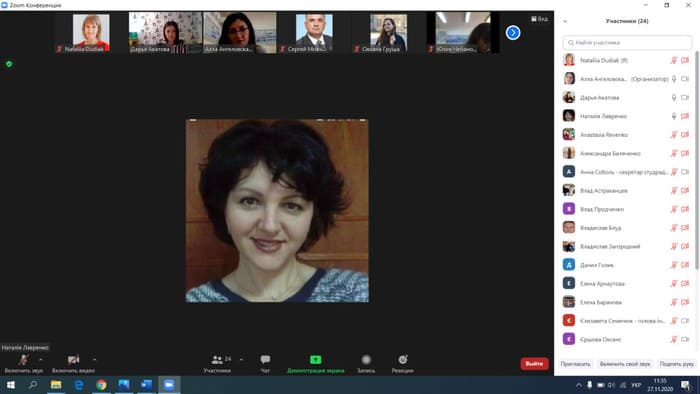Open File Explorer from the taskbar
Screen dimensions: 700x394
56,385
